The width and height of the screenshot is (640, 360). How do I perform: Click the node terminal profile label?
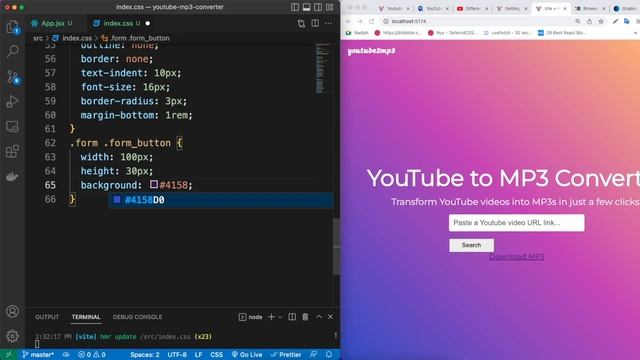pos(251,317)
